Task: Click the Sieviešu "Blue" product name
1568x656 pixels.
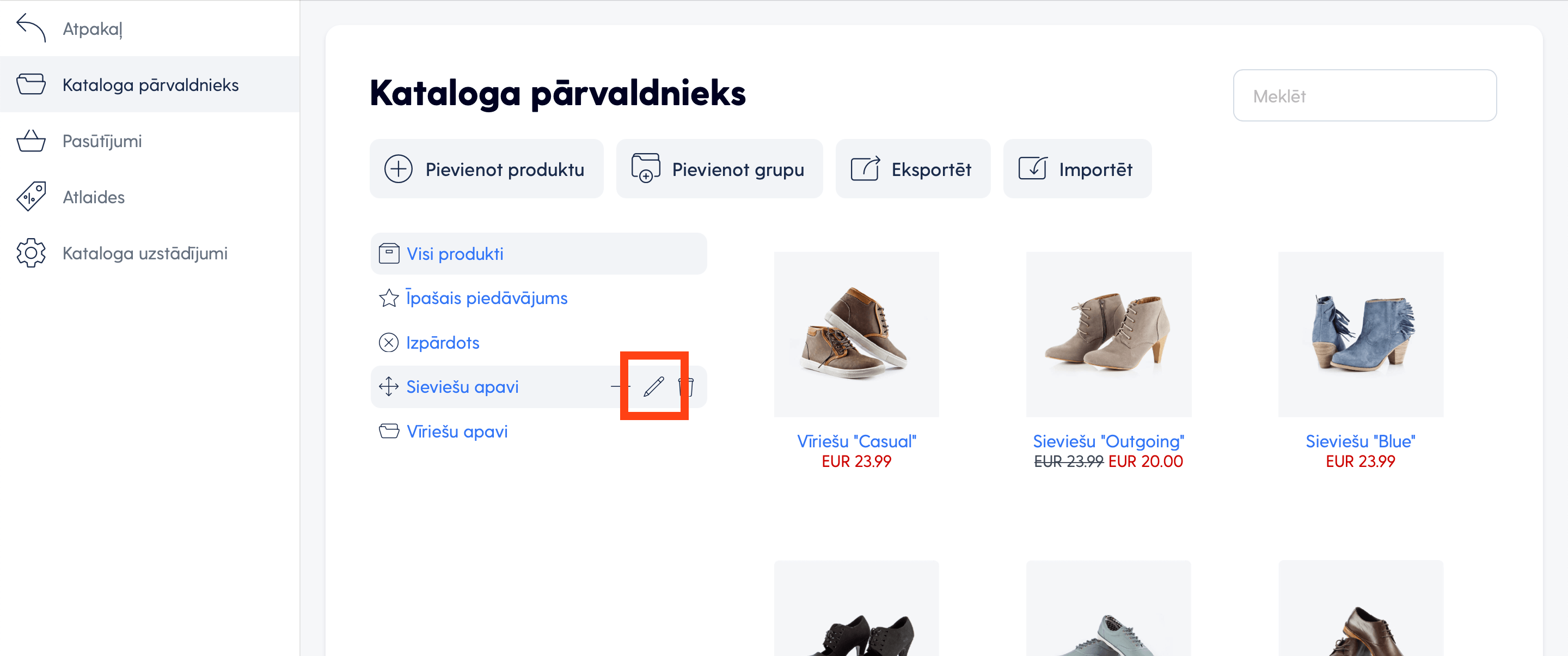Action: coord(1361,441)
